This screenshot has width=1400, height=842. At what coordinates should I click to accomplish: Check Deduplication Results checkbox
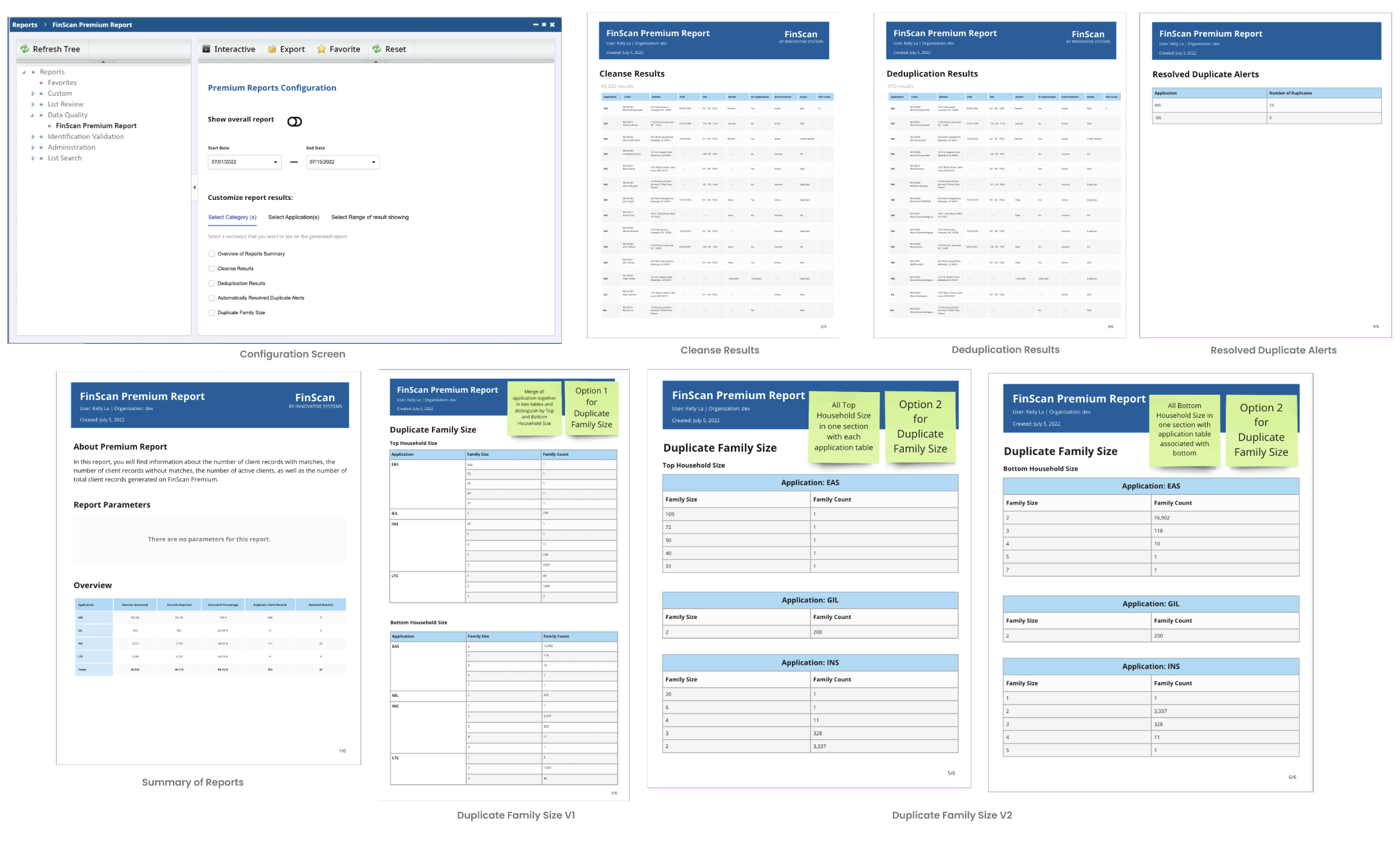click(211, 283)
